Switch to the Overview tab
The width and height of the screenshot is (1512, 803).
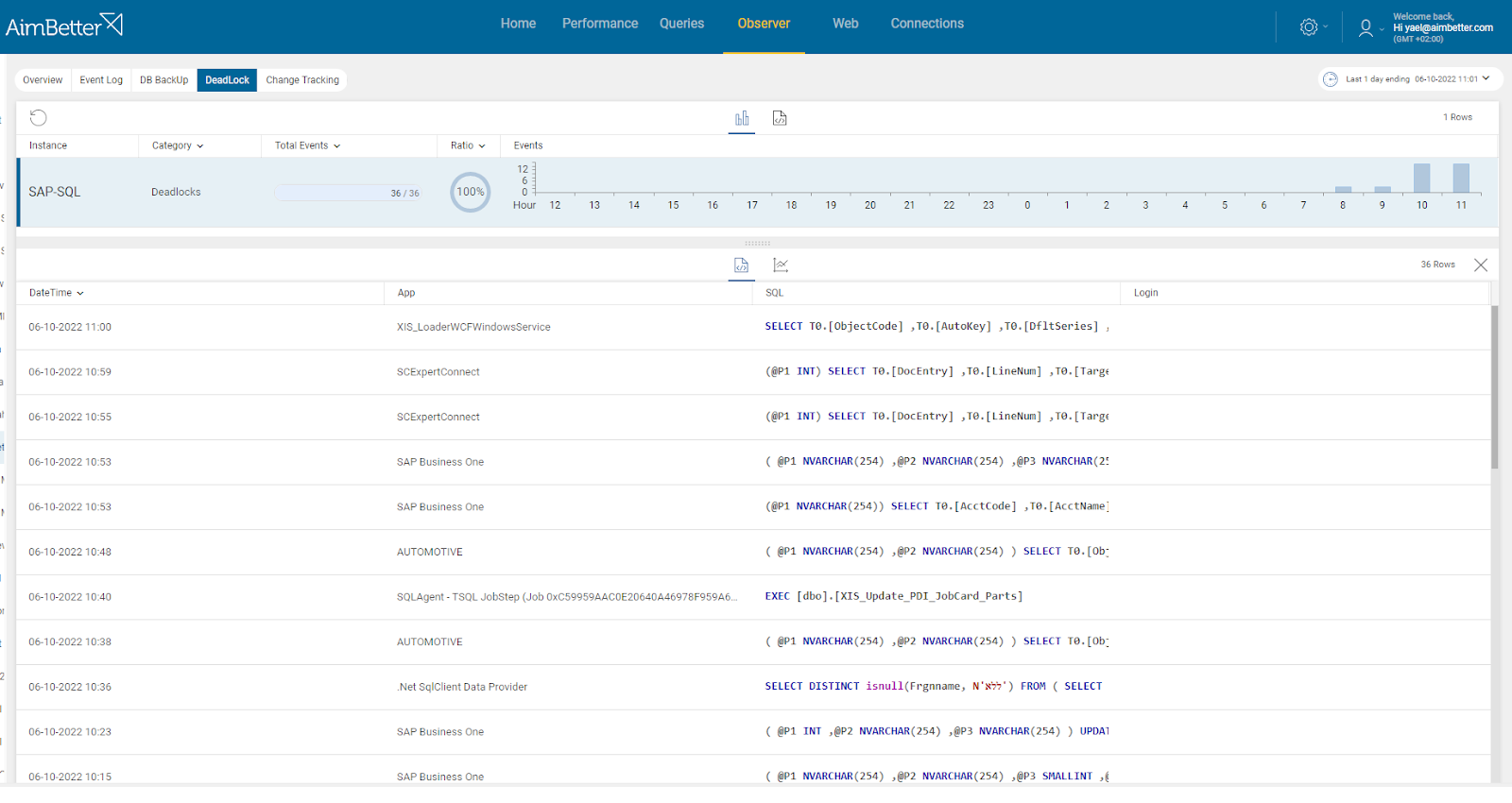43,80
